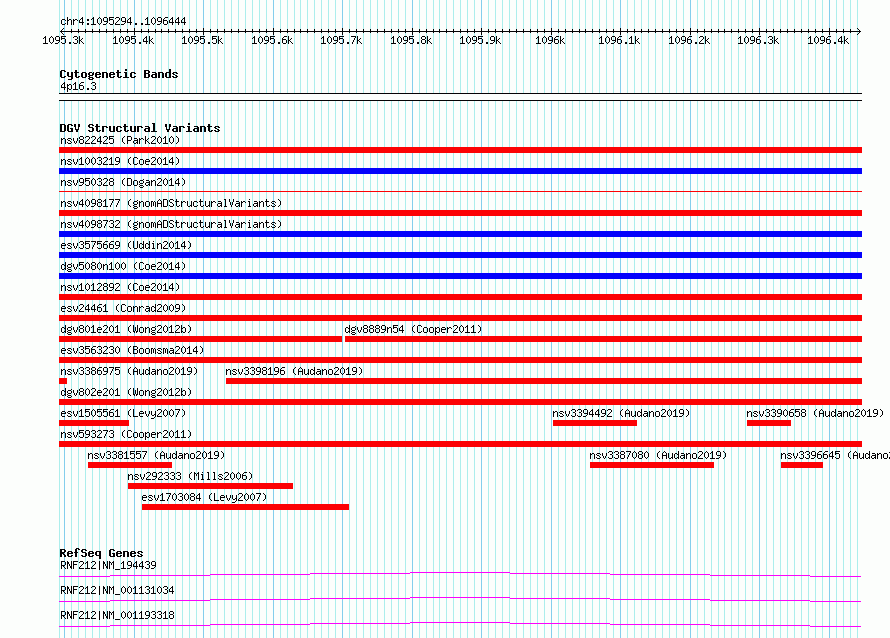Click the RefSeq Genes track title

tap(101, 553)
